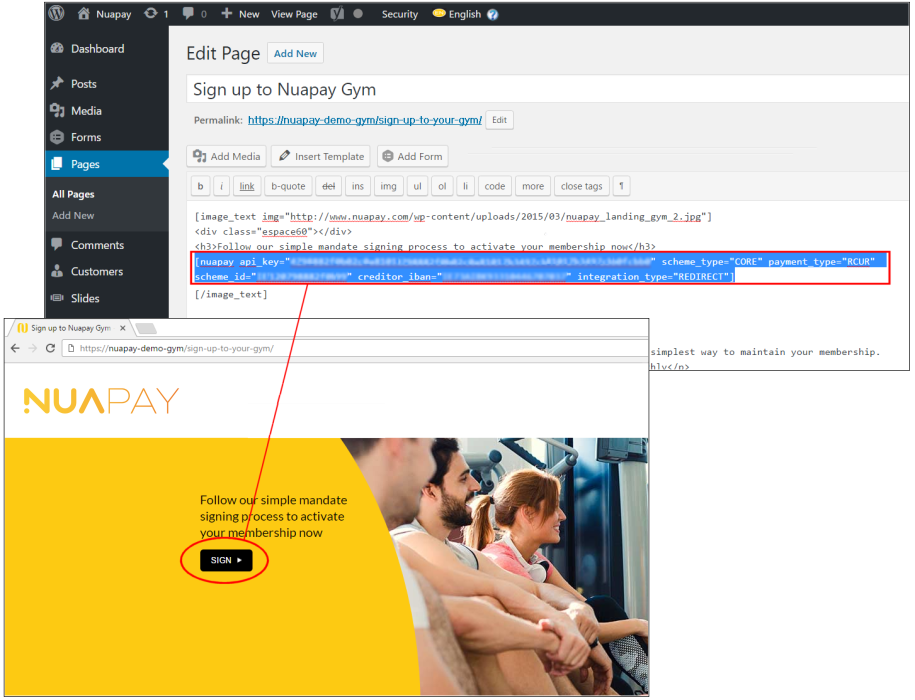Open the comments bubble icon in admin bar
The image size is (915, 700).
pyautogui.click(x=188, y=13)
